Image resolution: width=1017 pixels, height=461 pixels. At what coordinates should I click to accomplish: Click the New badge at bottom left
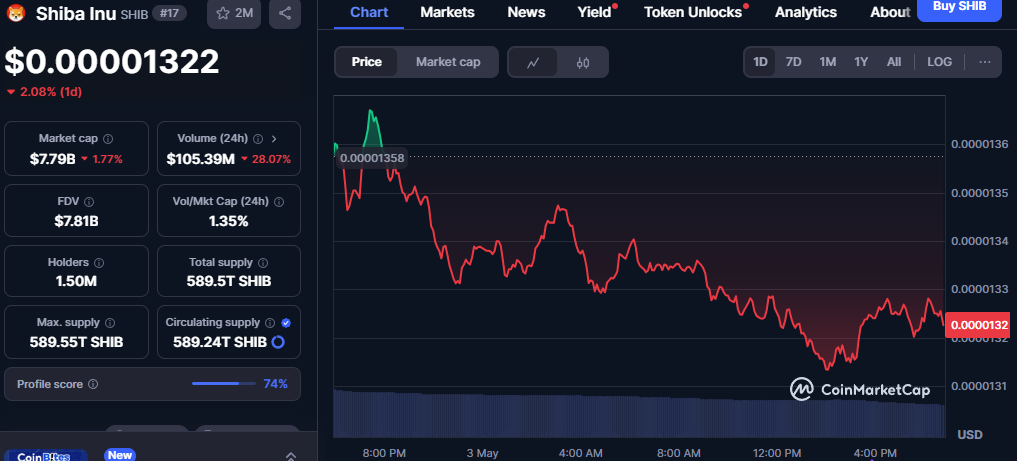click(119, 455)
